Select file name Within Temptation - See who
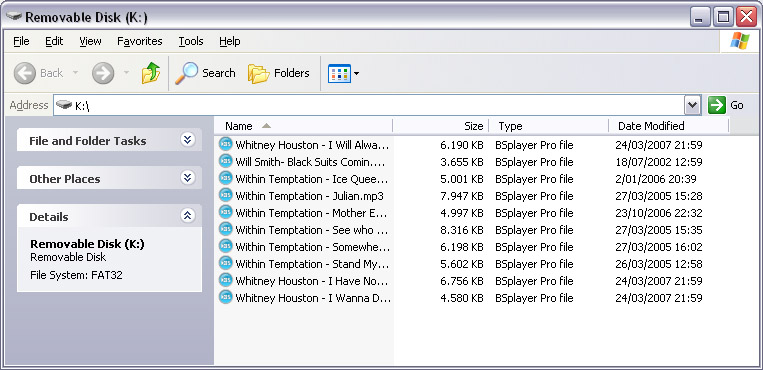The width and height of the screenshot is (763, 370). tap(312, 230)
